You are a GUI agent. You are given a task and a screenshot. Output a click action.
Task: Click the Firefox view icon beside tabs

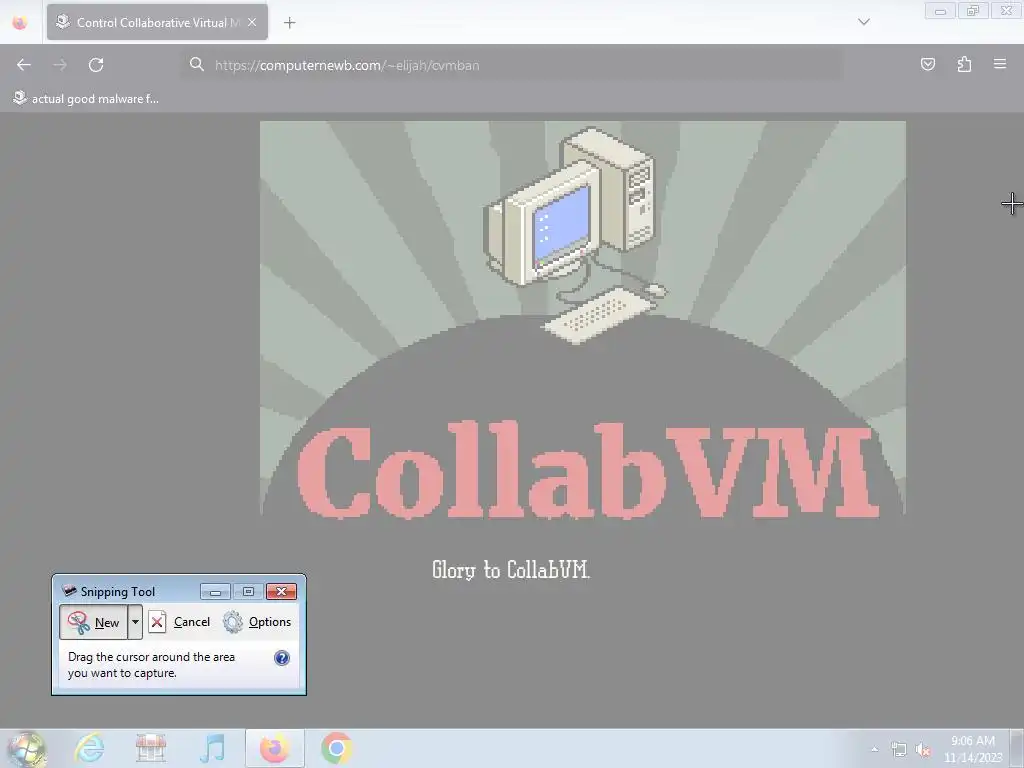pyautogui.click(x=20, y=22)
